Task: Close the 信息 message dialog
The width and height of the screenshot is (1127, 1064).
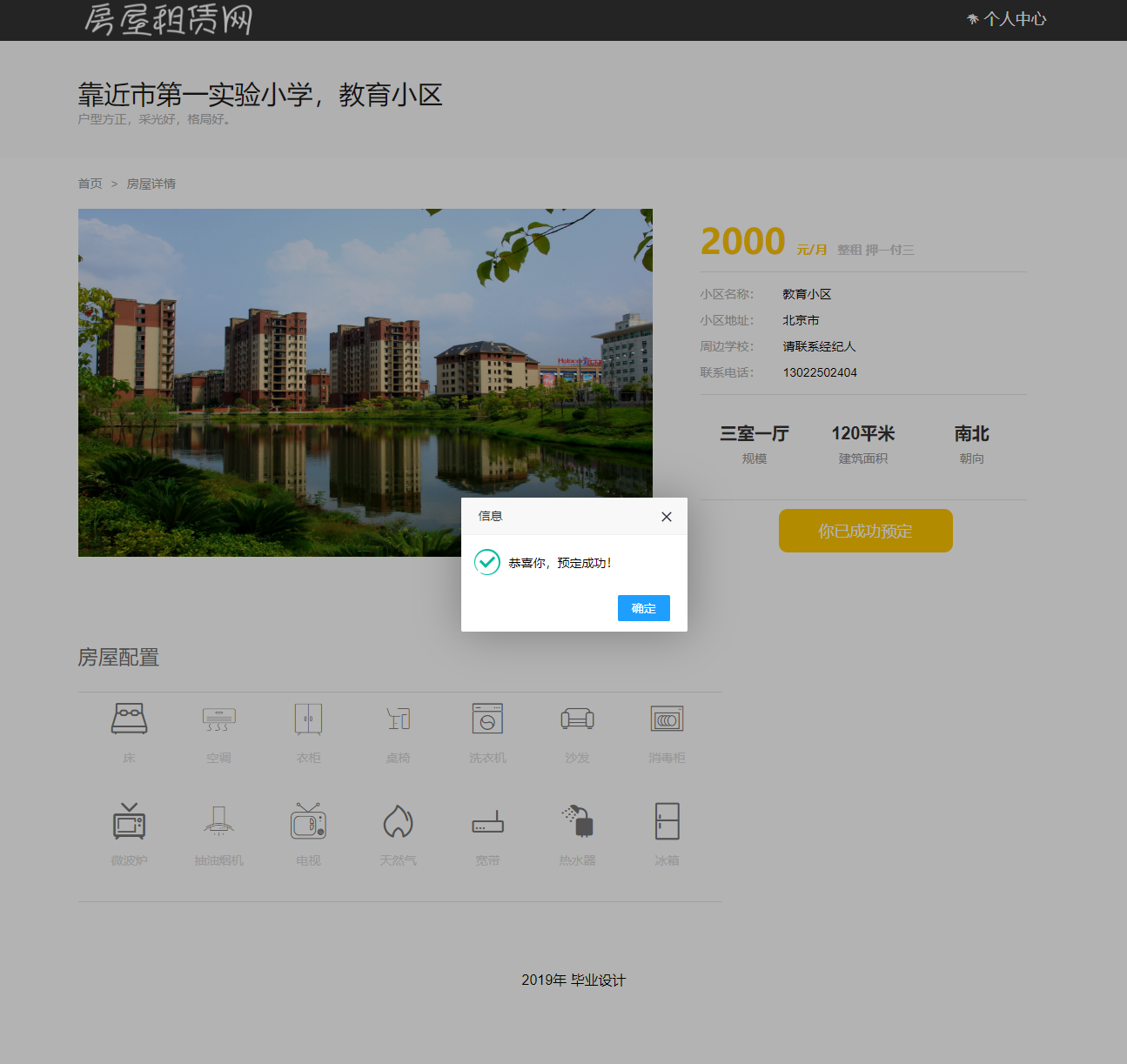Action: [x=667, y=516]
